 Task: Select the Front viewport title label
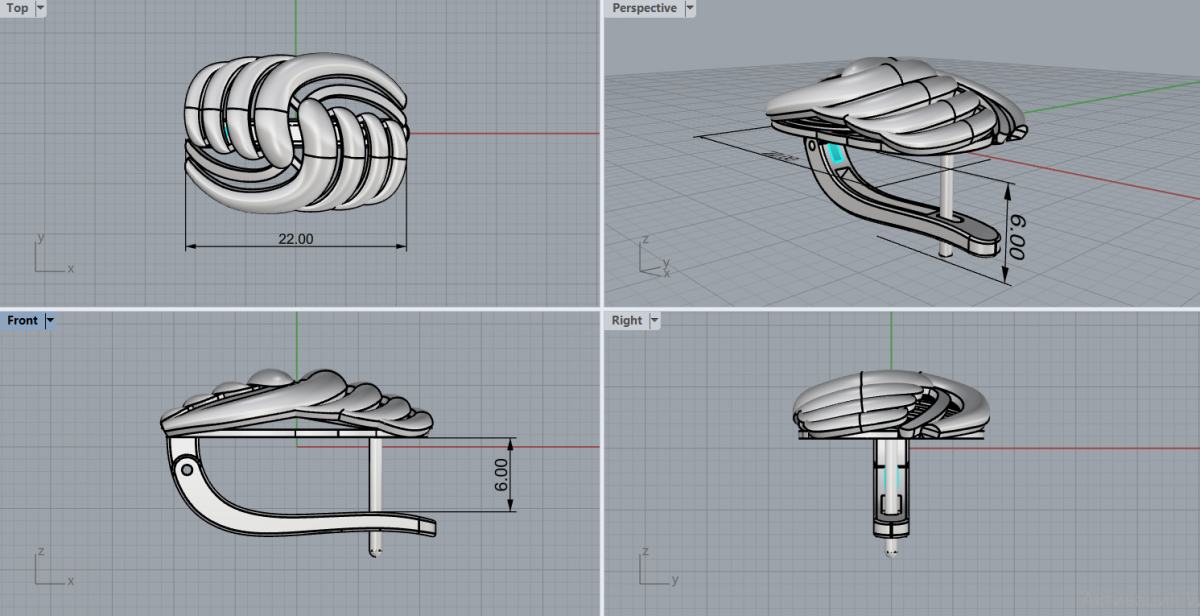click(x=22, y=321)
